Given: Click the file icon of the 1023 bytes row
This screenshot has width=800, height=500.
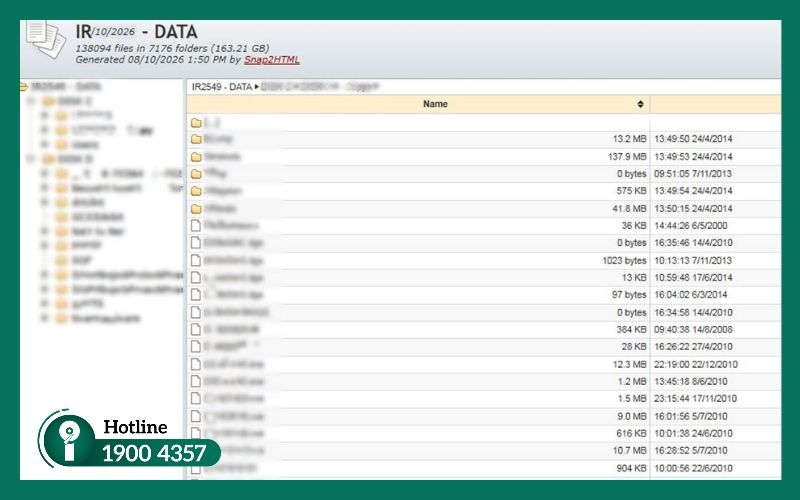Looking at the screenshot, I should click(x=195, y=260).
